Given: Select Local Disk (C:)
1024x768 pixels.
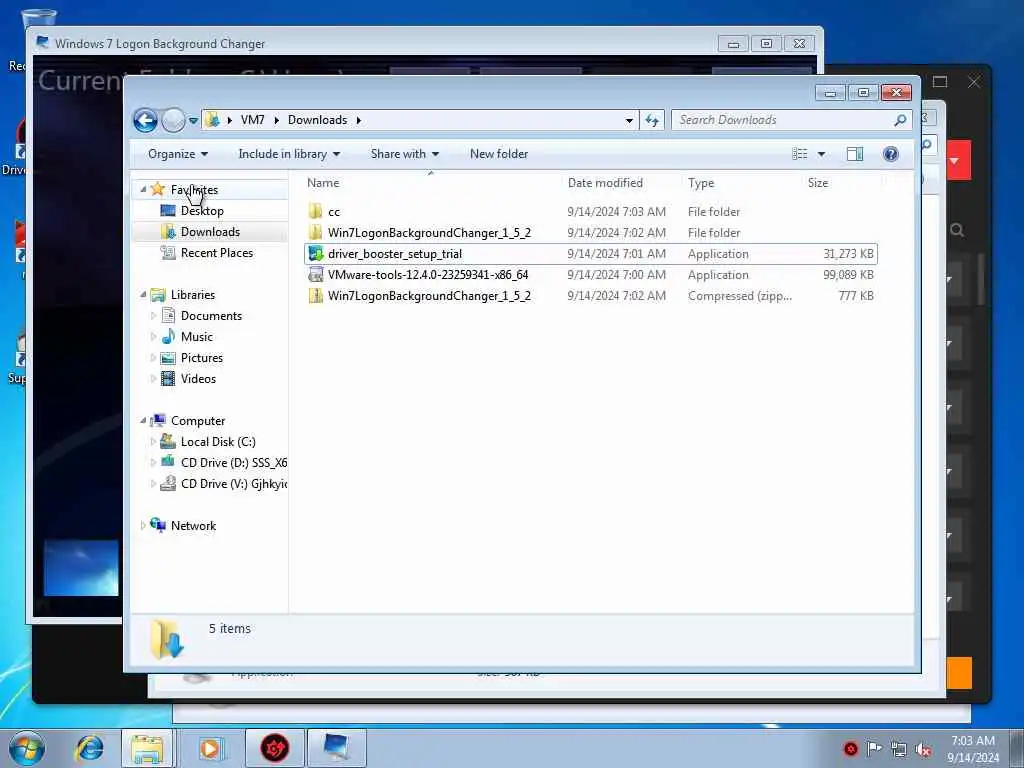Looking at the screenshot, I should (x=217, y=442).
